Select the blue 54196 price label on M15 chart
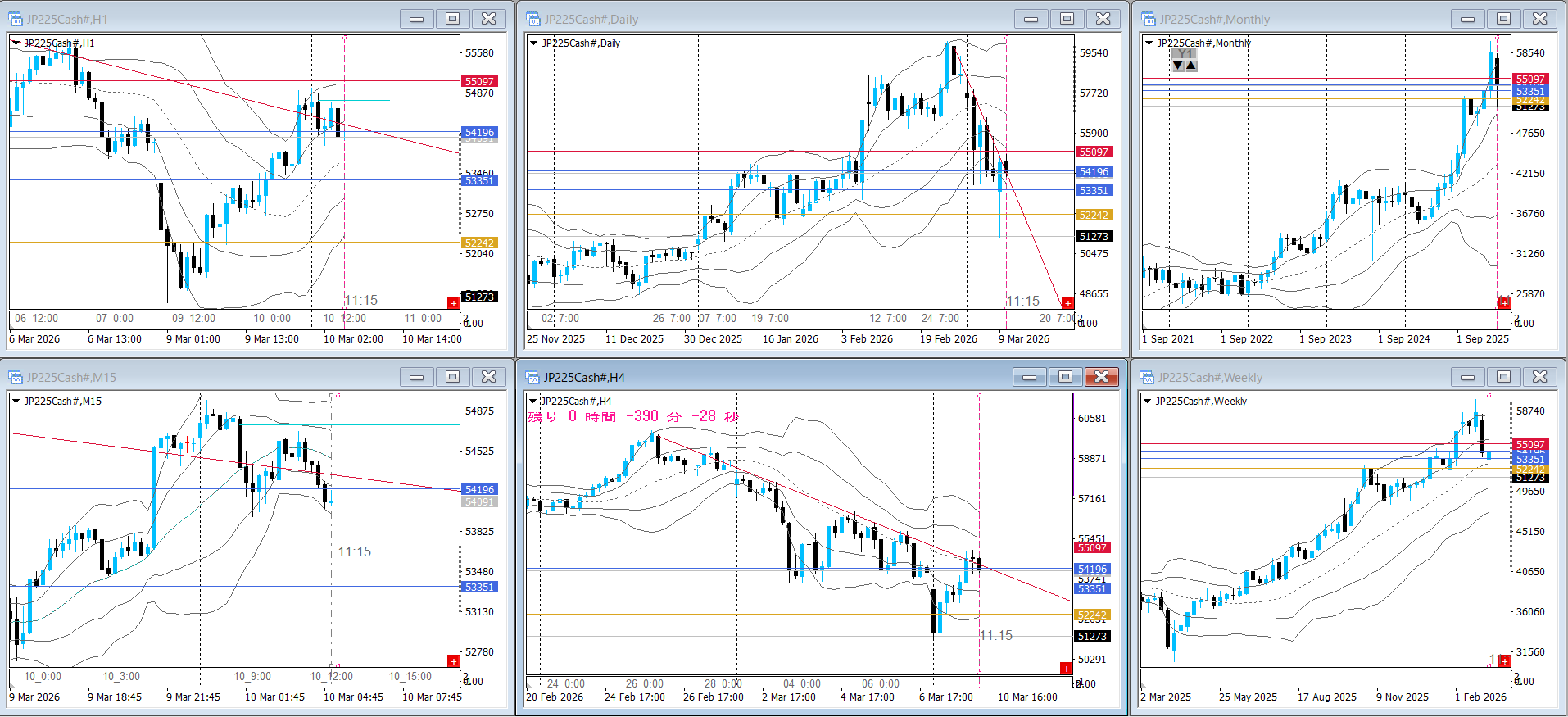 (x=479, y=490)
